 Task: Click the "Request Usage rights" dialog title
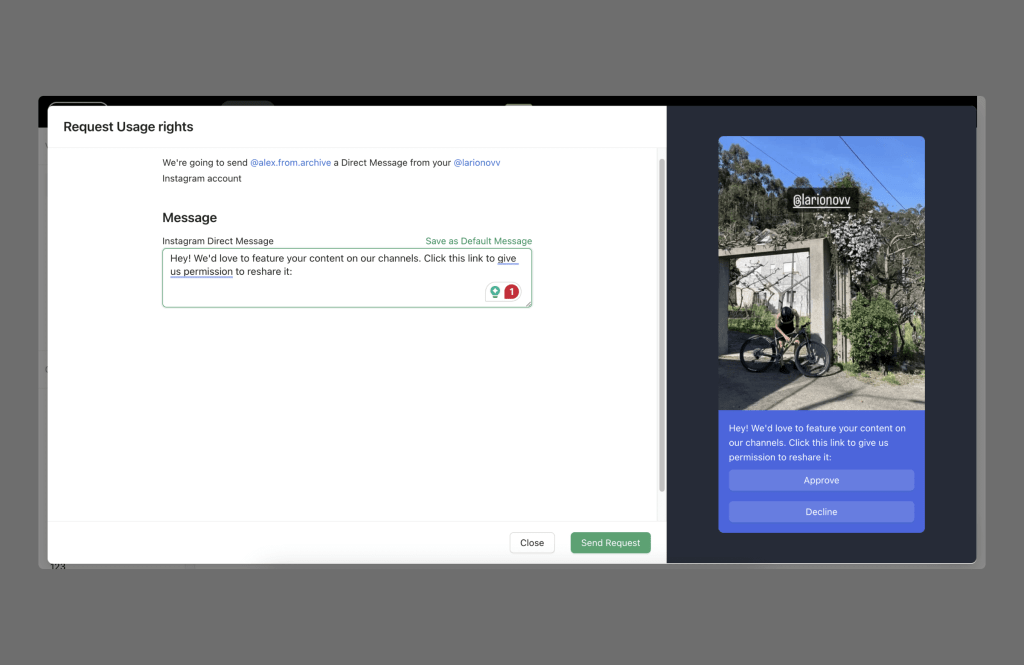tap(128, 127)
